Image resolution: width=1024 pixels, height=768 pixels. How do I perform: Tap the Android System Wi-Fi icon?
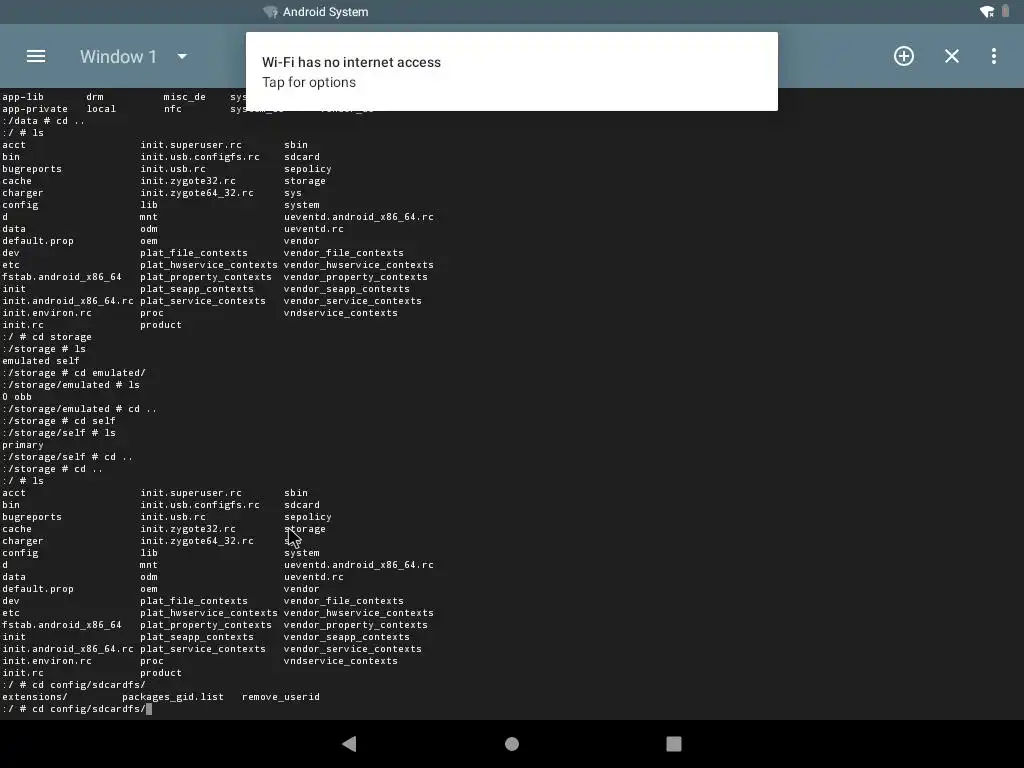(270, 12)
